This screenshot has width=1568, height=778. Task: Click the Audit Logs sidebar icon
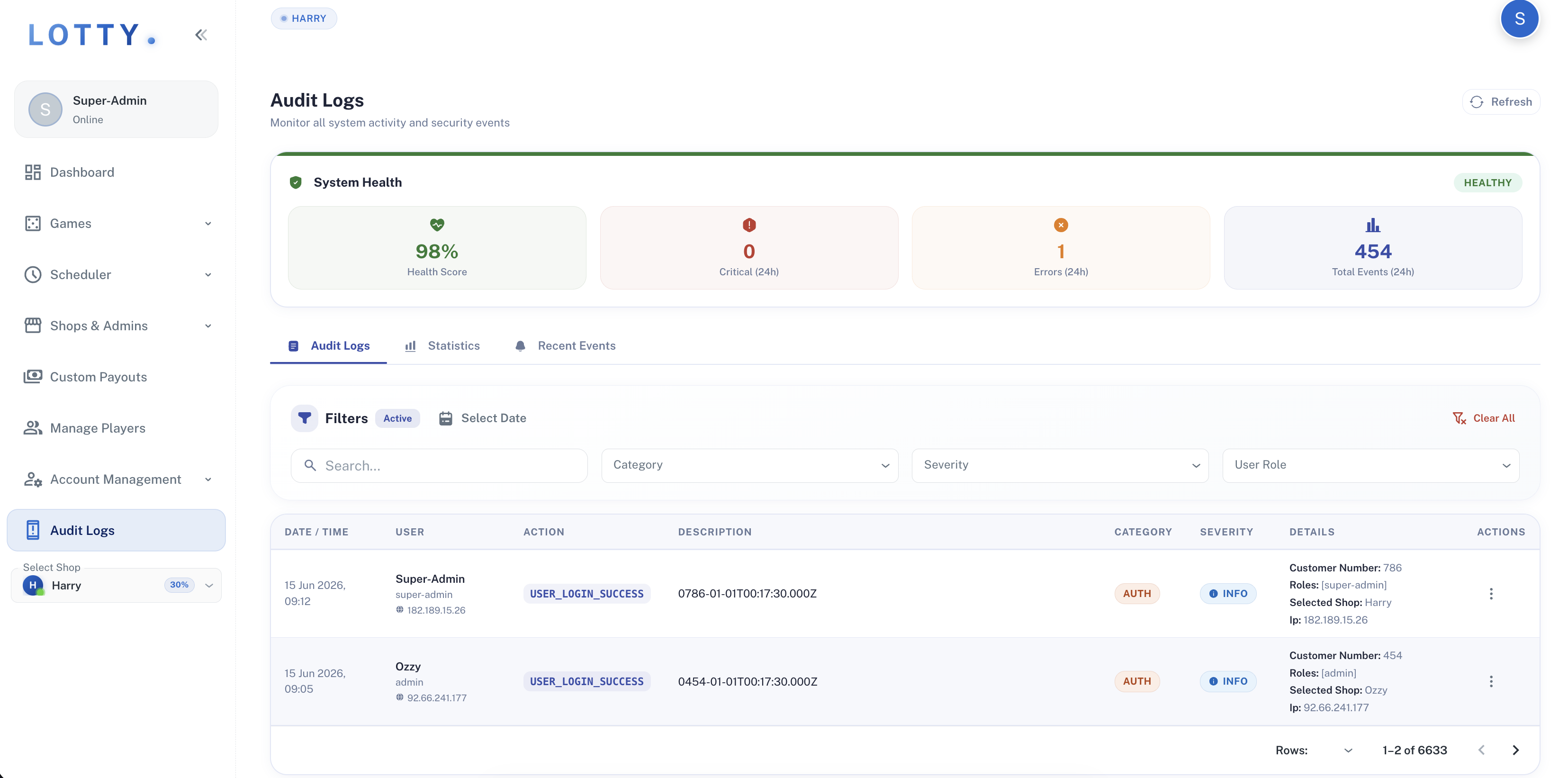coord(33,530)
